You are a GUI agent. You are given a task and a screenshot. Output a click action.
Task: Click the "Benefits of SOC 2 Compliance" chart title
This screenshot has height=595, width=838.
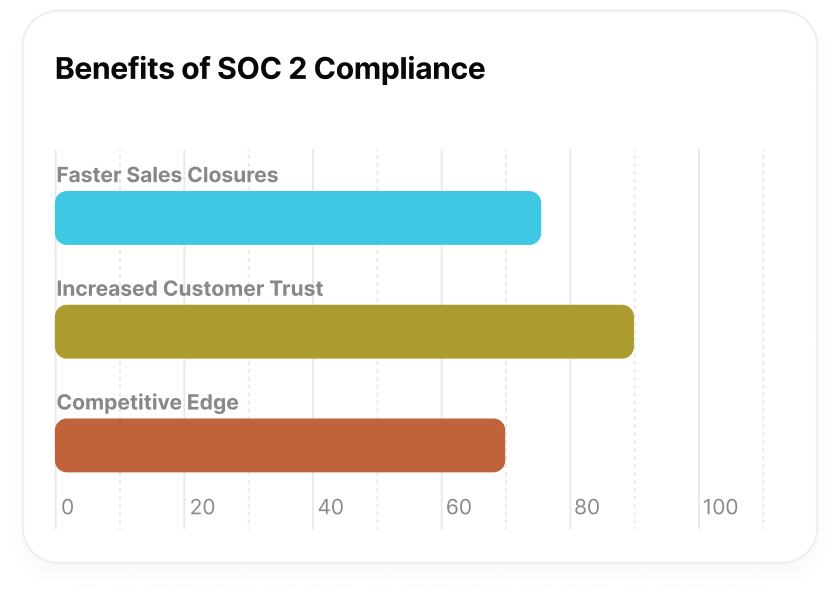(x=270, y=69)
